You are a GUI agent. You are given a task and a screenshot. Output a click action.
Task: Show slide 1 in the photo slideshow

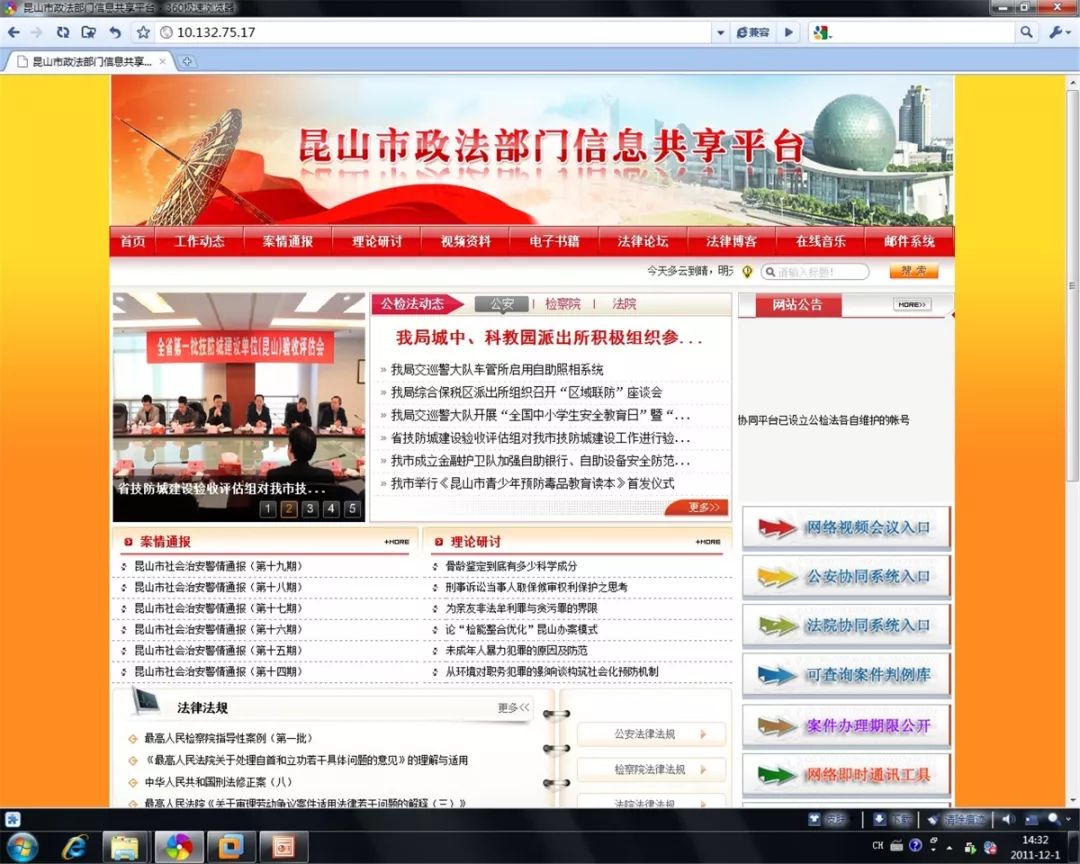(x=268, y=509)
